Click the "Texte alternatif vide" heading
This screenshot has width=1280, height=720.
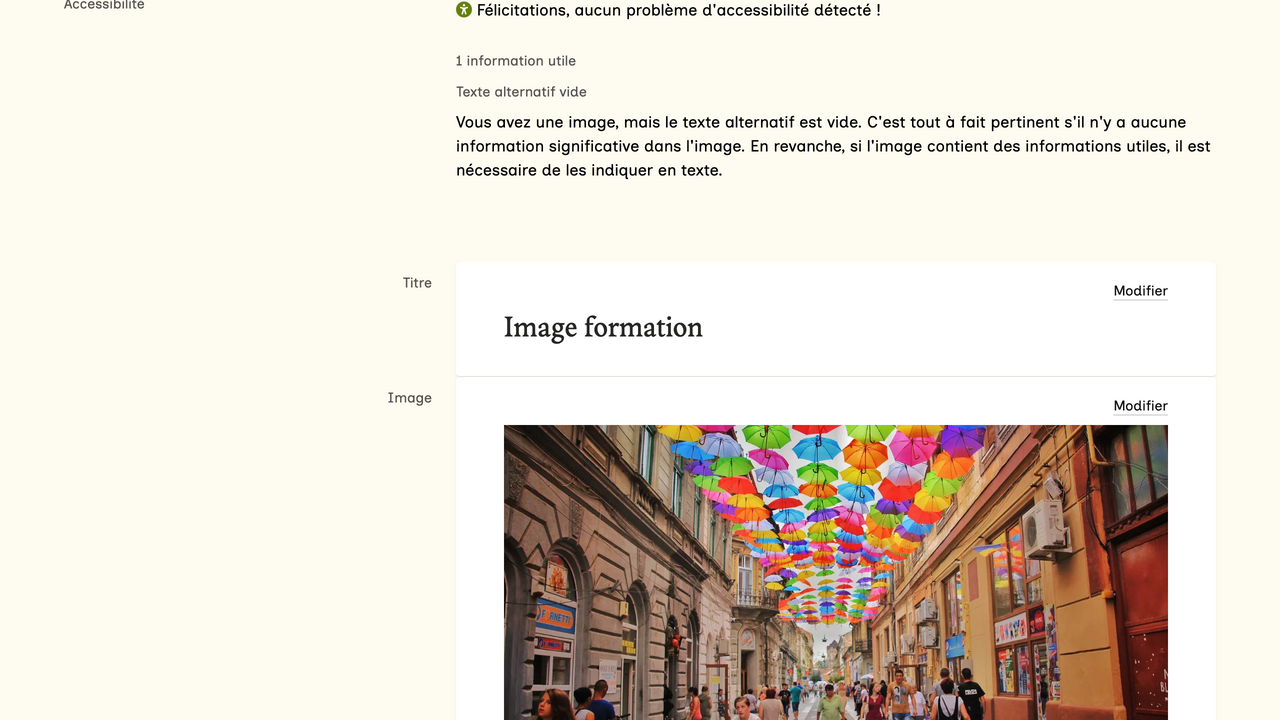[x=521, y=92]
